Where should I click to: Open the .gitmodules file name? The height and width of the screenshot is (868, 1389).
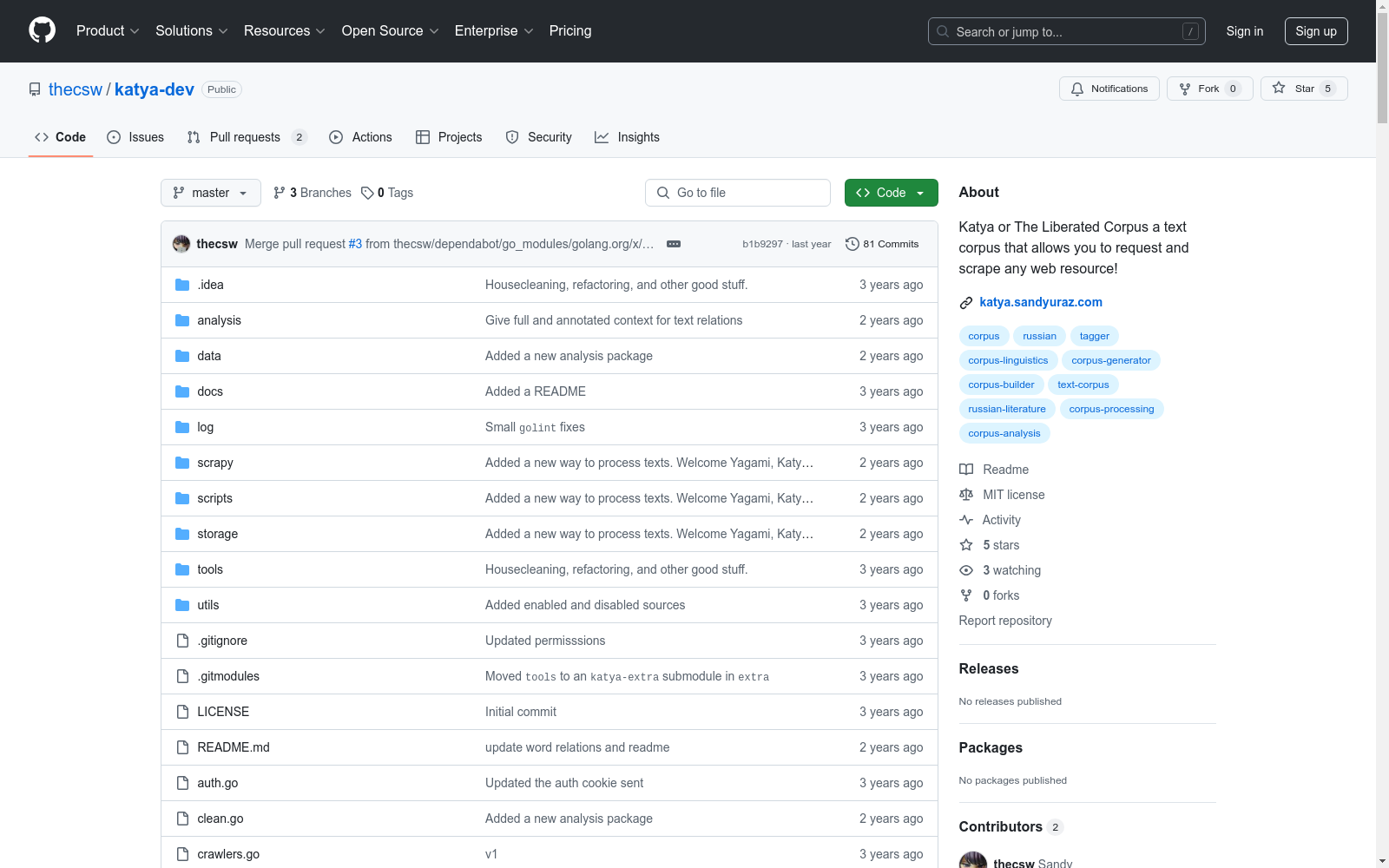pyautogui.click(x=228, y=676)
